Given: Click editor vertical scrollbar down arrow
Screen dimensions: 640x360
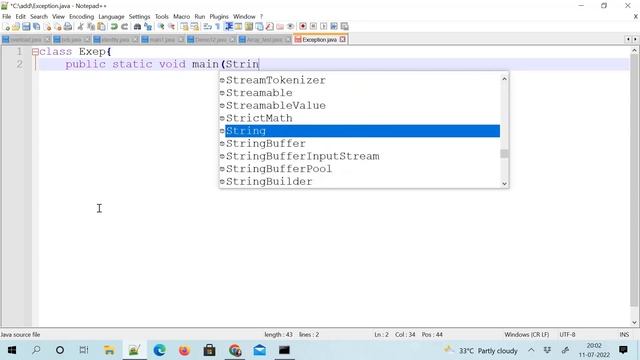Looking at the screenshot, I should coord(634,322).
